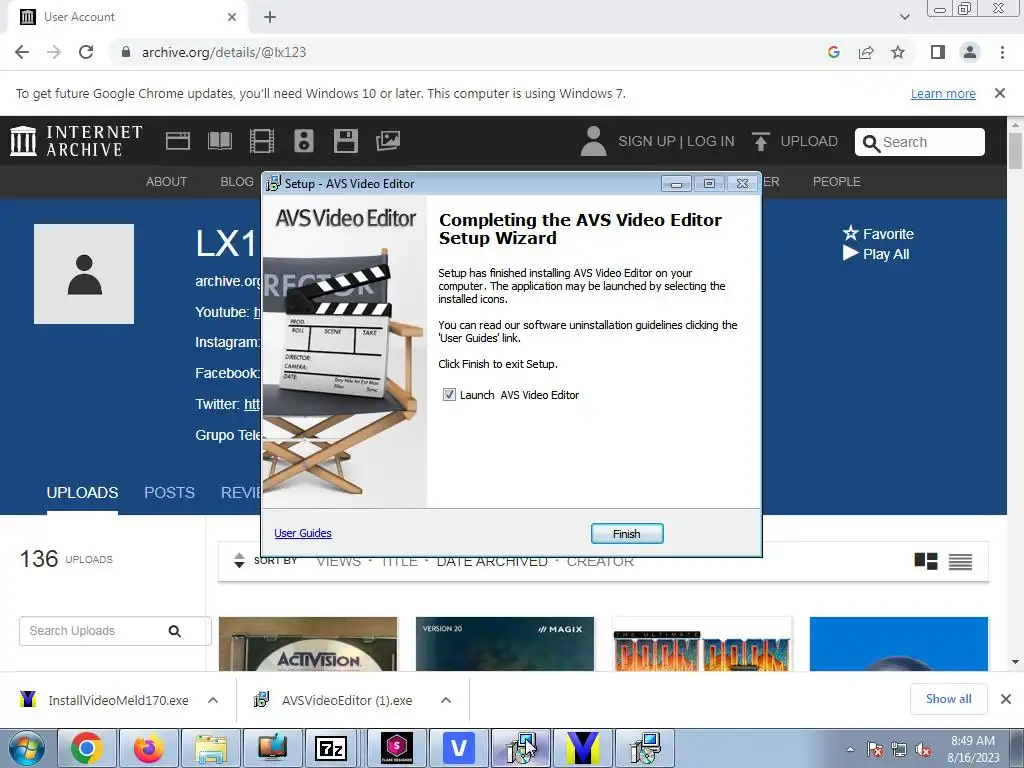This screenshot has height=768, width=1024.
Task: Open a new Chrome tab
Action: [x=270, y=17]
